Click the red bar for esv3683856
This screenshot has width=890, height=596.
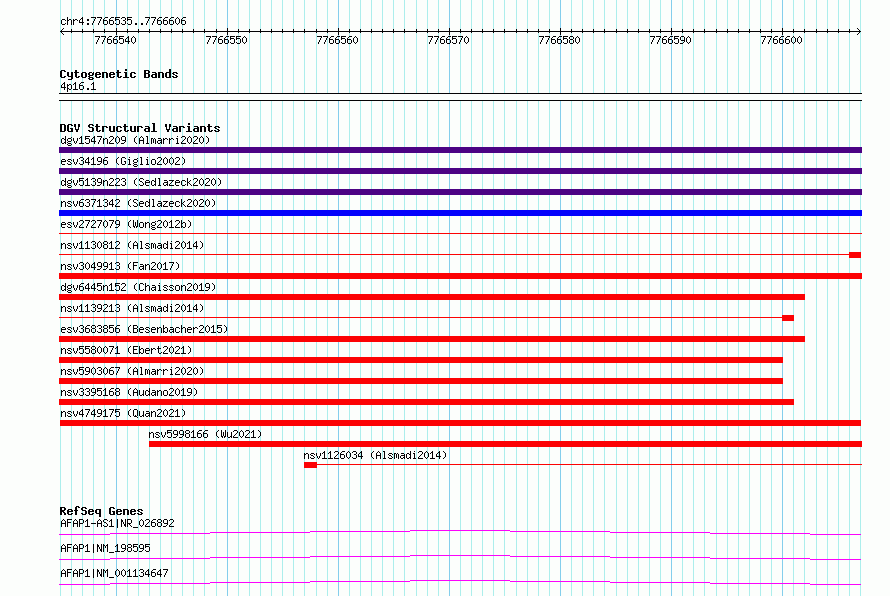[432, 339]
